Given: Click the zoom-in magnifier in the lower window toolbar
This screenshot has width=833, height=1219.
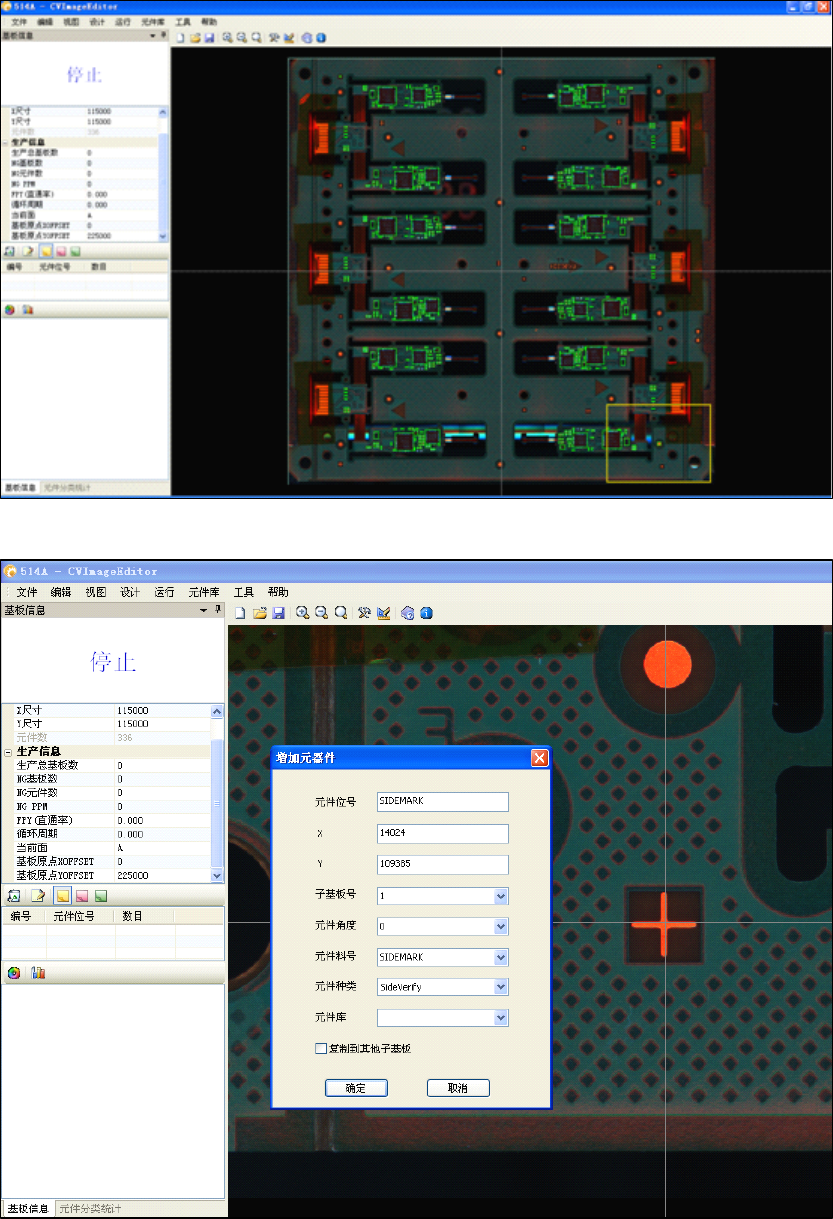Looking at the screenshot, I should pos(302,613).
